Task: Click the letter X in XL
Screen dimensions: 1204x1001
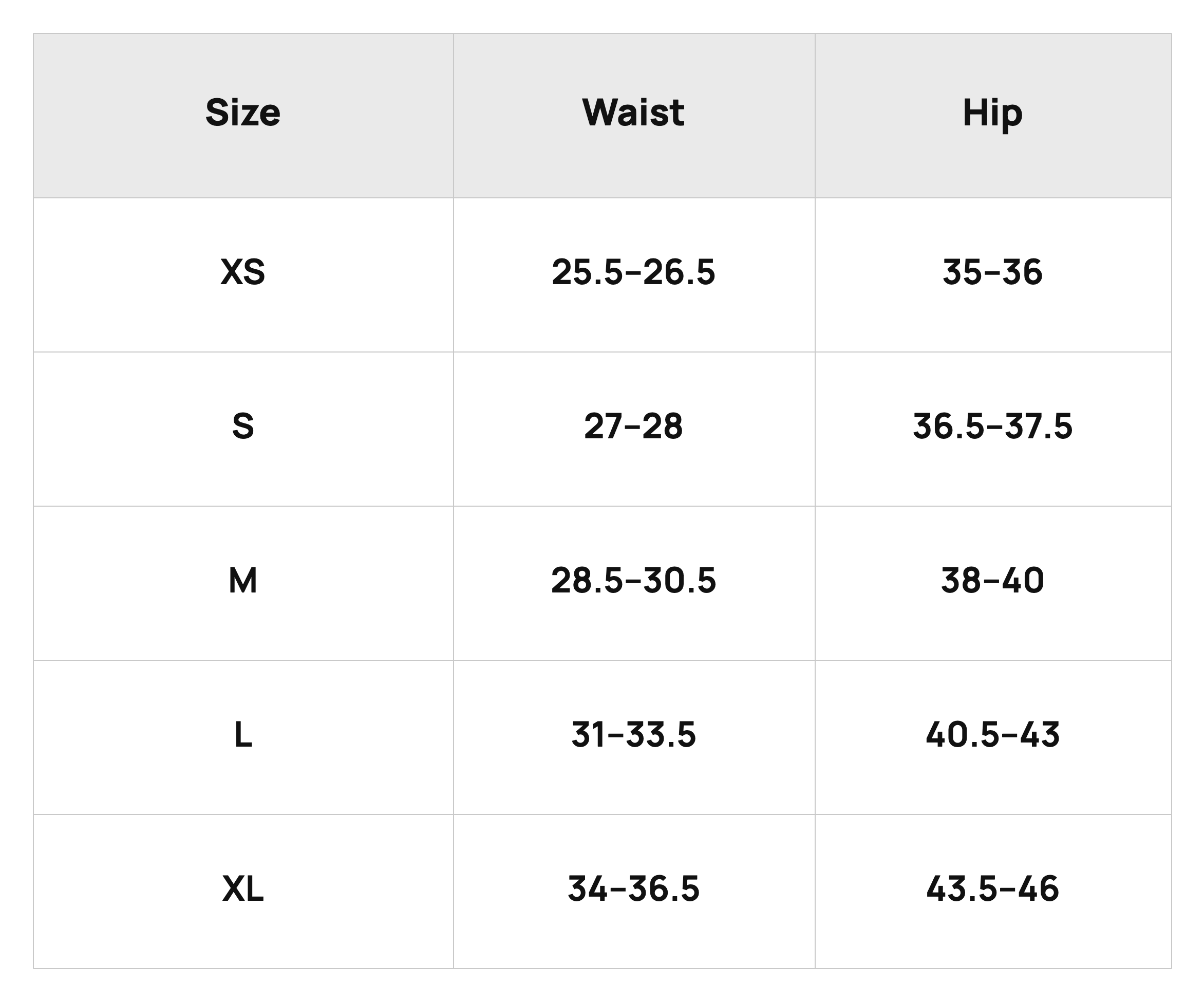Action: tap(233, 889)
